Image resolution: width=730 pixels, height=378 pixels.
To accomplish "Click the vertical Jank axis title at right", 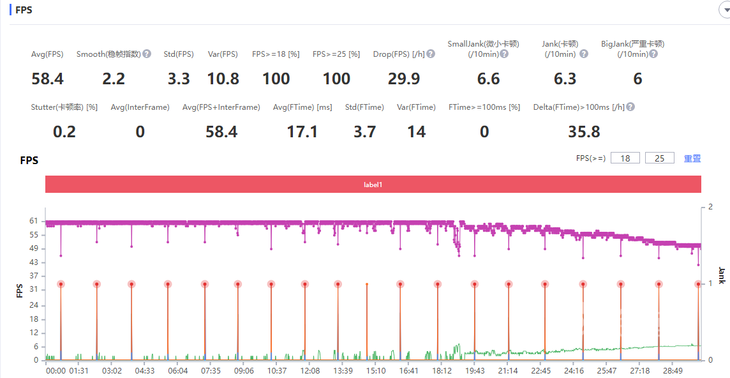I will point(721,276).
